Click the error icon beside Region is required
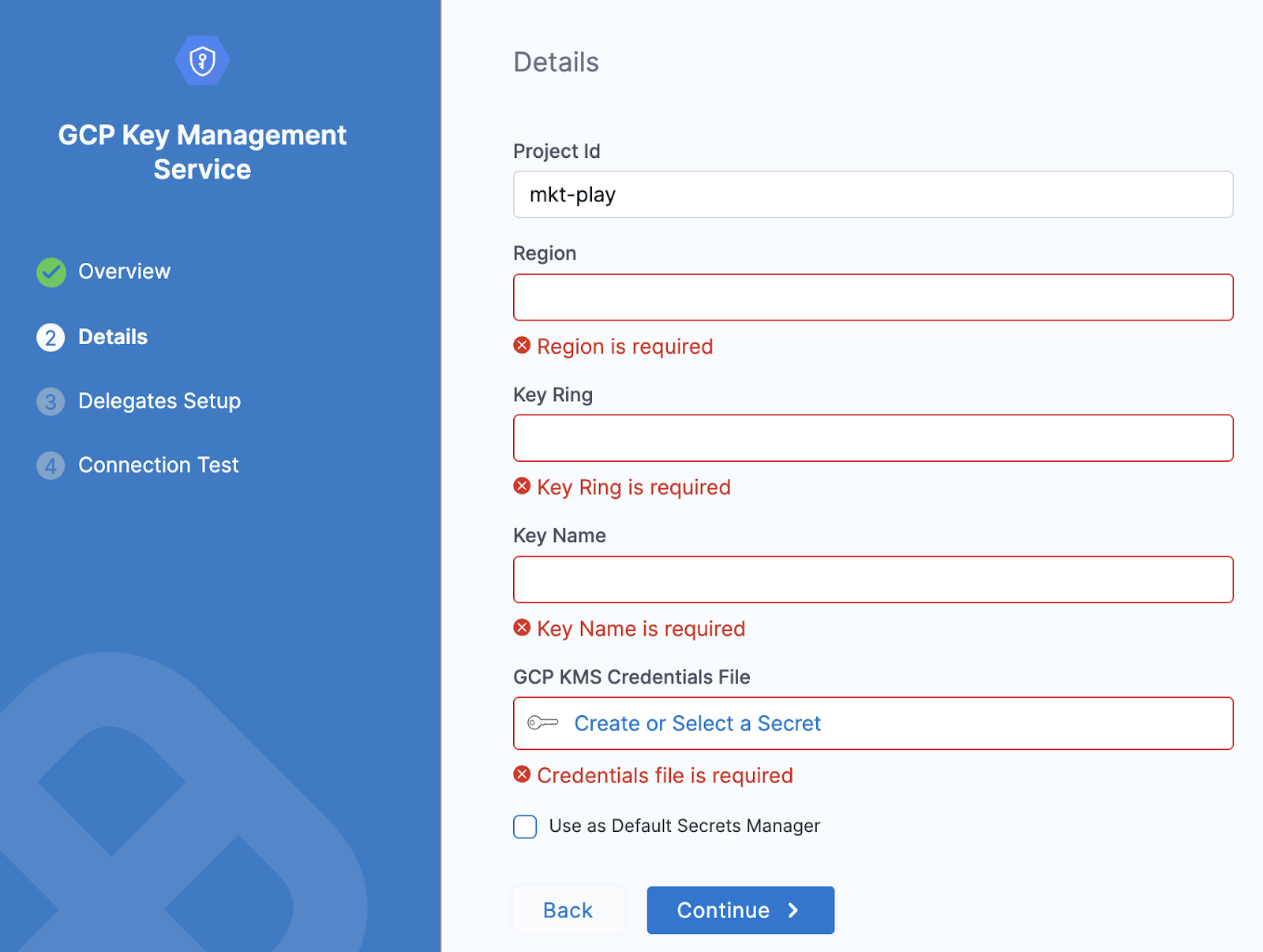 tap(521, 345)
